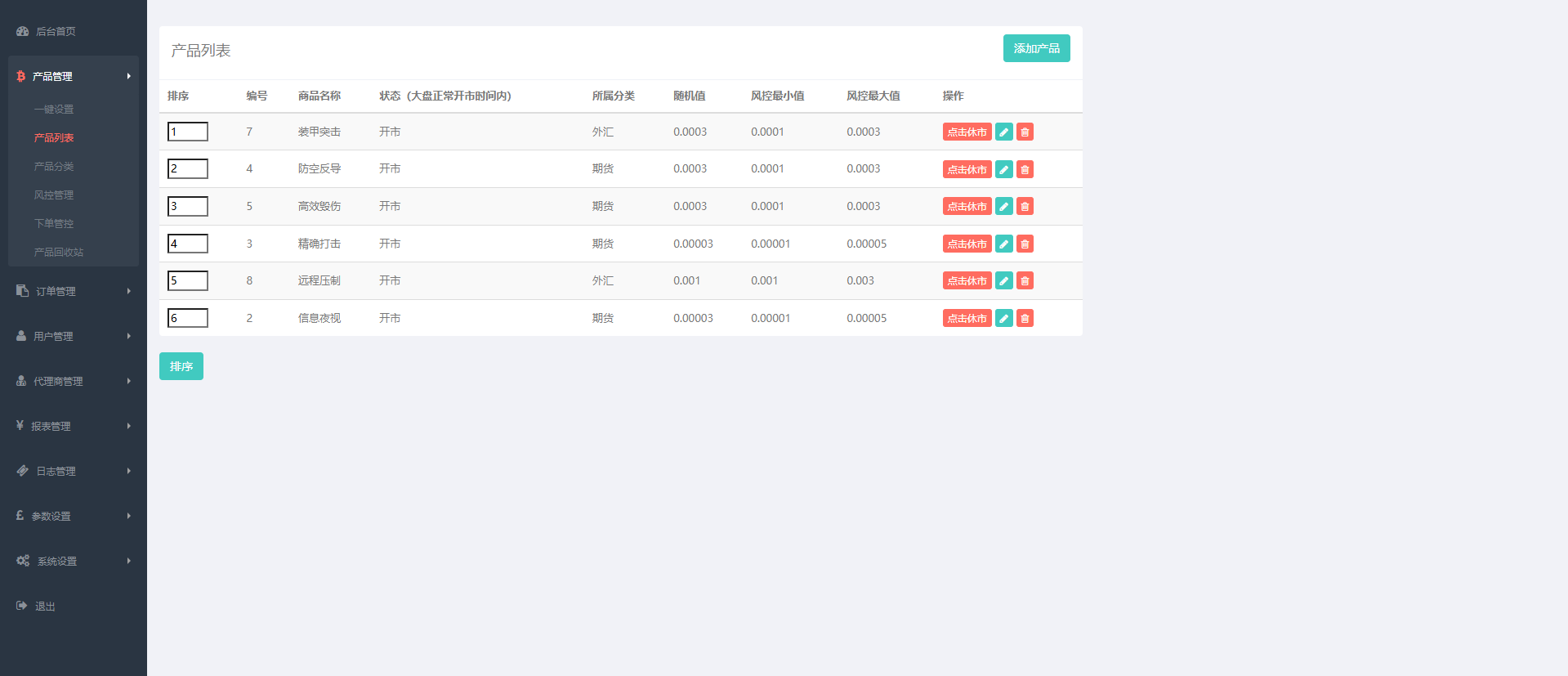Collapse the 产品管理 menu arrow
This screenshot has width=1568, height=676.
point(128,76)
